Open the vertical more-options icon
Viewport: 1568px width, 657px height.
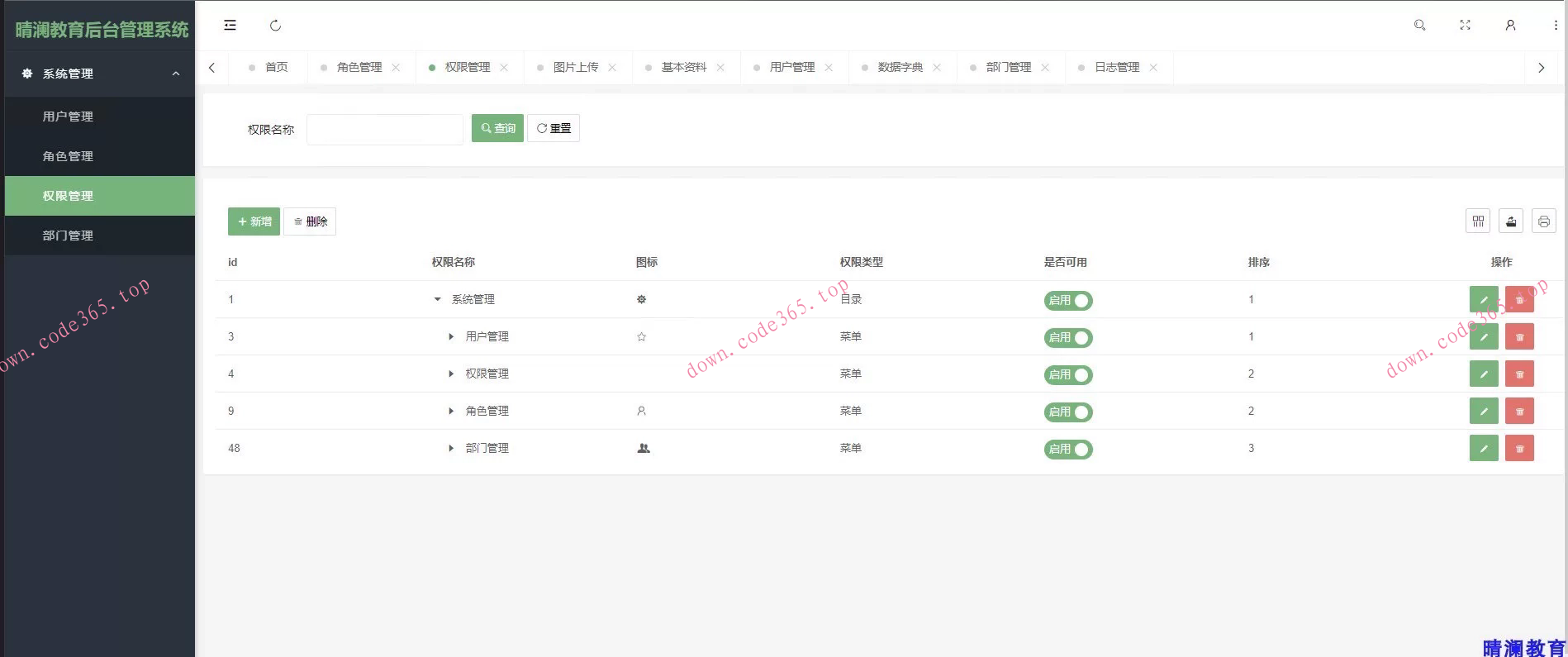(x=1556, y=26)
